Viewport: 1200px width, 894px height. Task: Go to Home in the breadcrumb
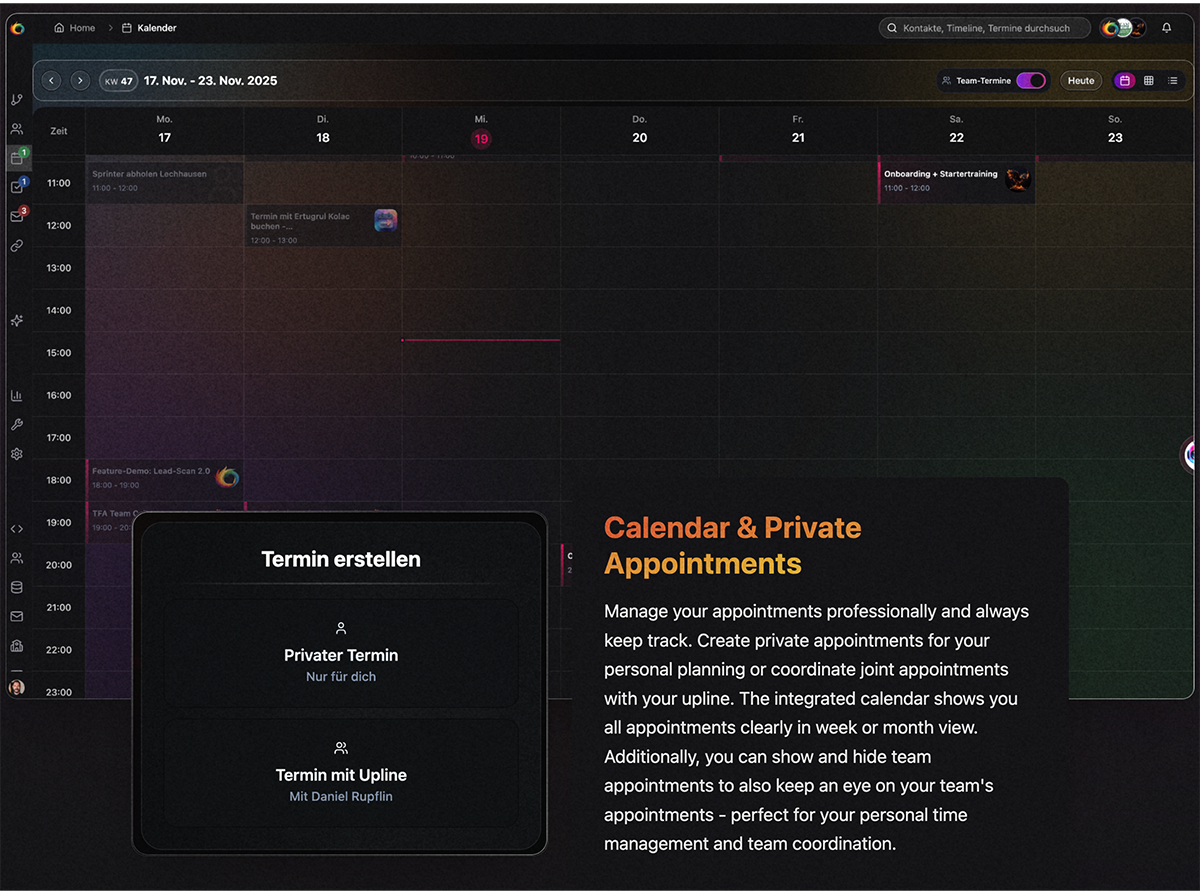pyautogui.click(x=74, y=28)
